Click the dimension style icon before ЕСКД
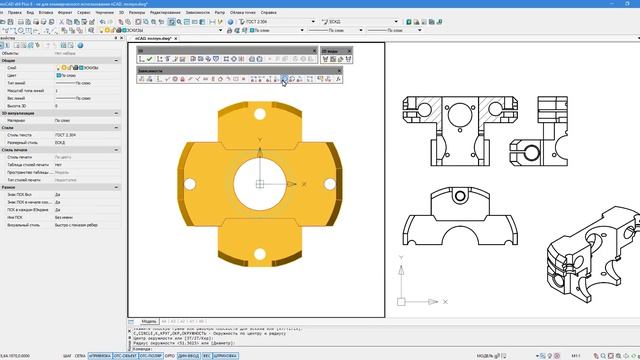This screenshot has height=360, width=640. point(325,22)
